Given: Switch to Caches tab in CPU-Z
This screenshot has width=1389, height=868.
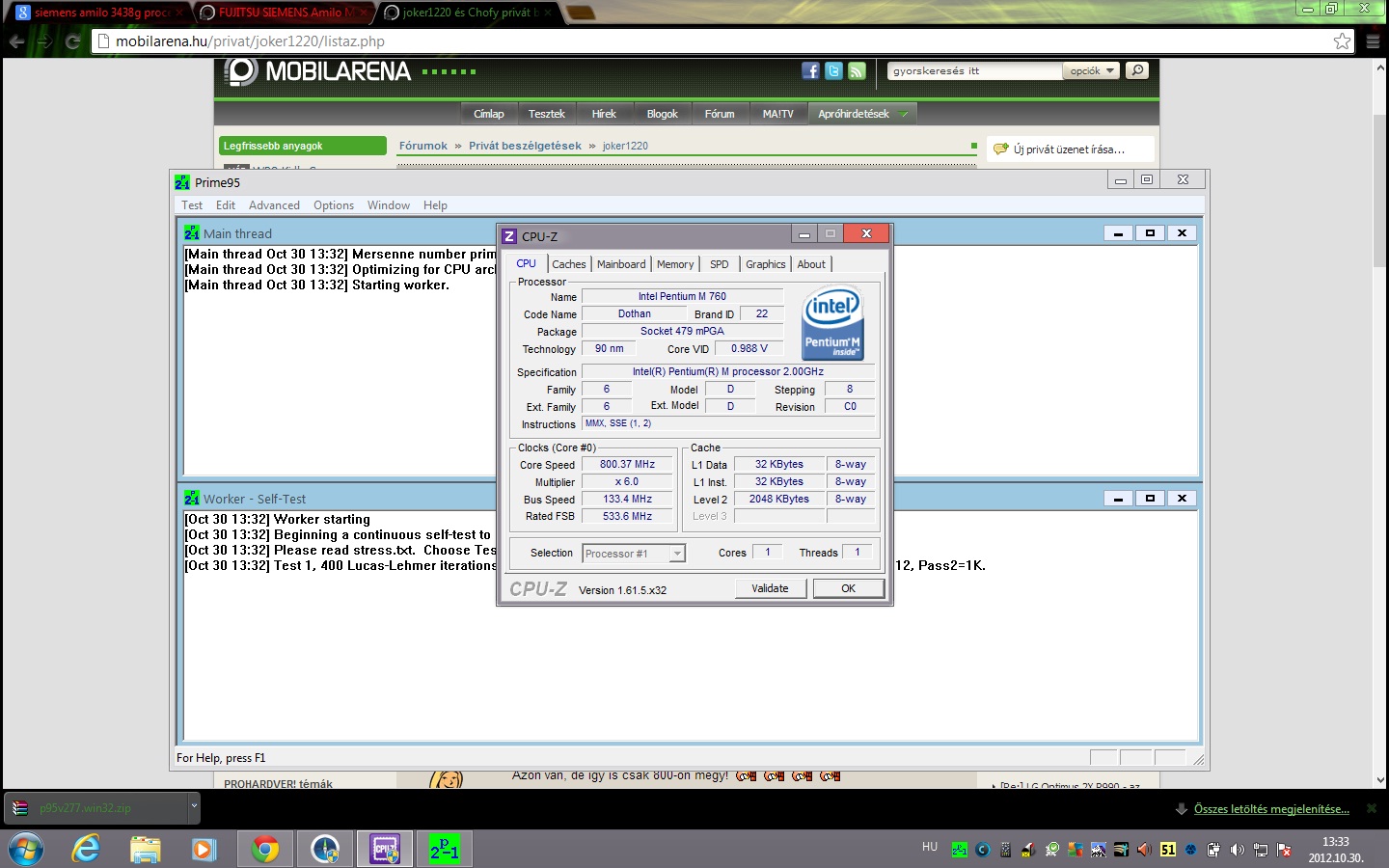Looking at the screenshot, I should coord(569,264).
